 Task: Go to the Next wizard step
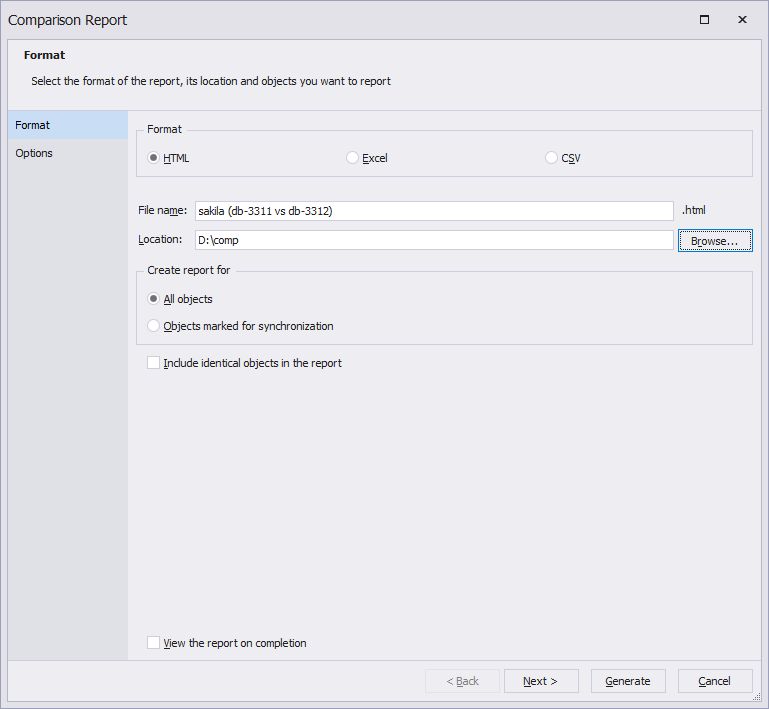click(x=541, y=681)
